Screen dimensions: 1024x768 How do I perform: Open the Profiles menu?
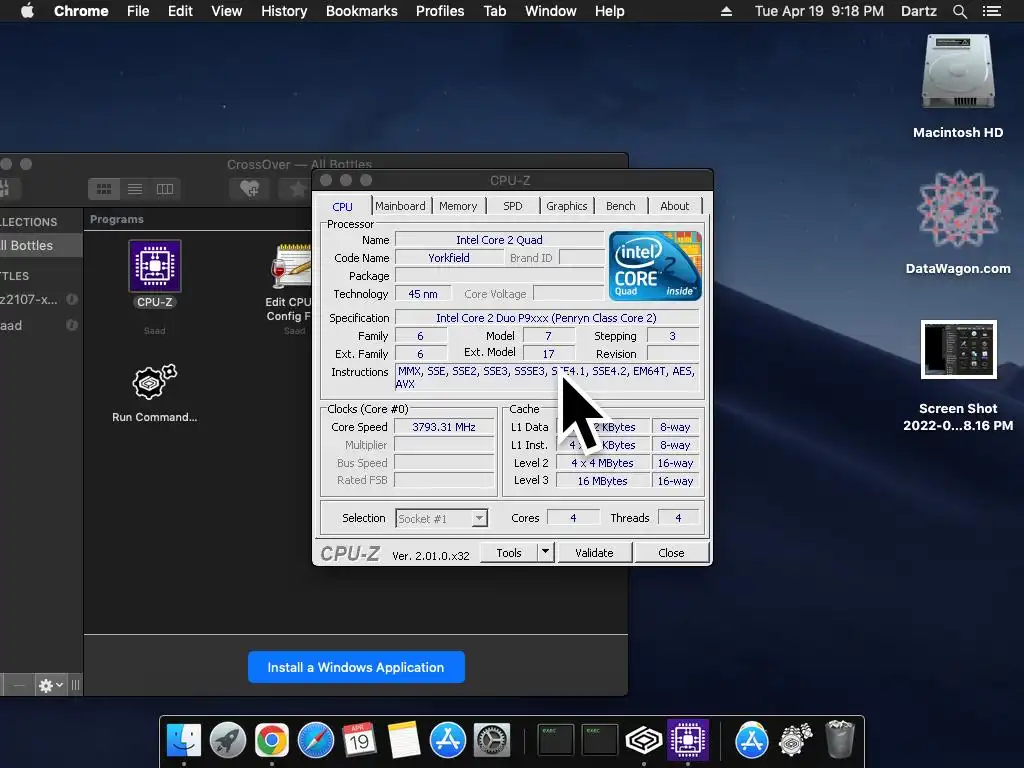(440, 11)
